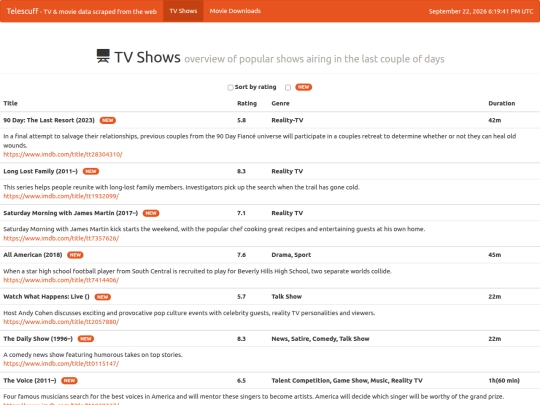Click the Rating column header
This screenshot has width=540, height=405.
pyautogui.click(x=247, y=103)
